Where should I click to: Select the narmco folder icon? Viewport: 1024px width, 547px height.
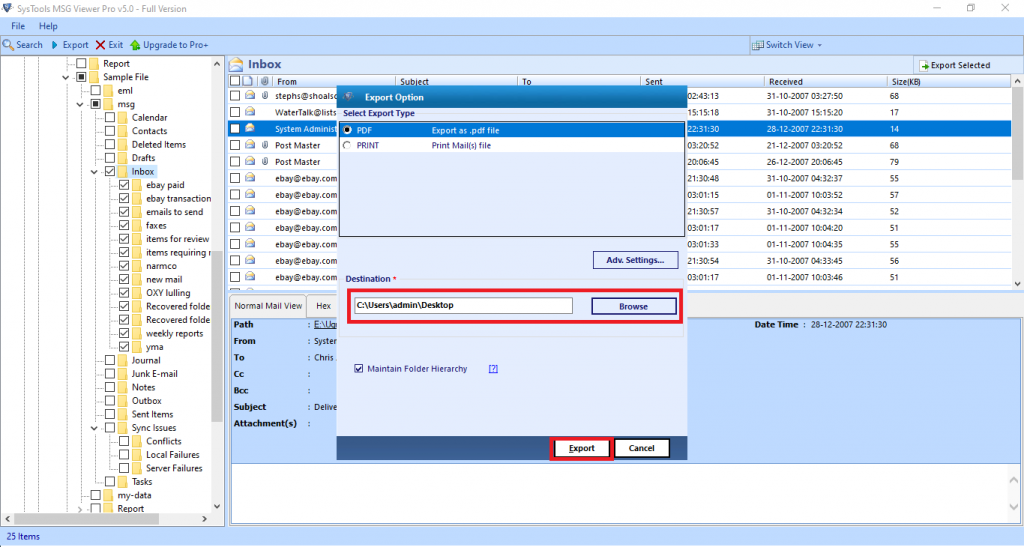click(136, 266)
